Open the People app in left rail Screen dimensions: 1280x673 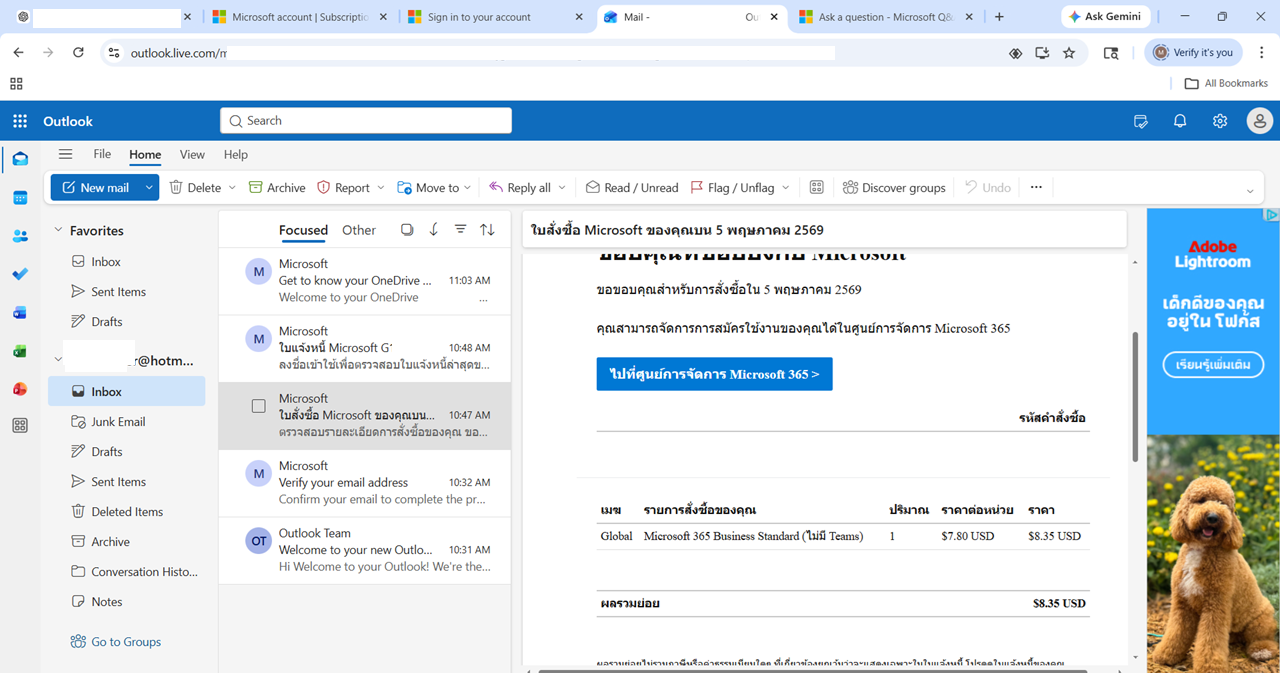tap(20, 236)
